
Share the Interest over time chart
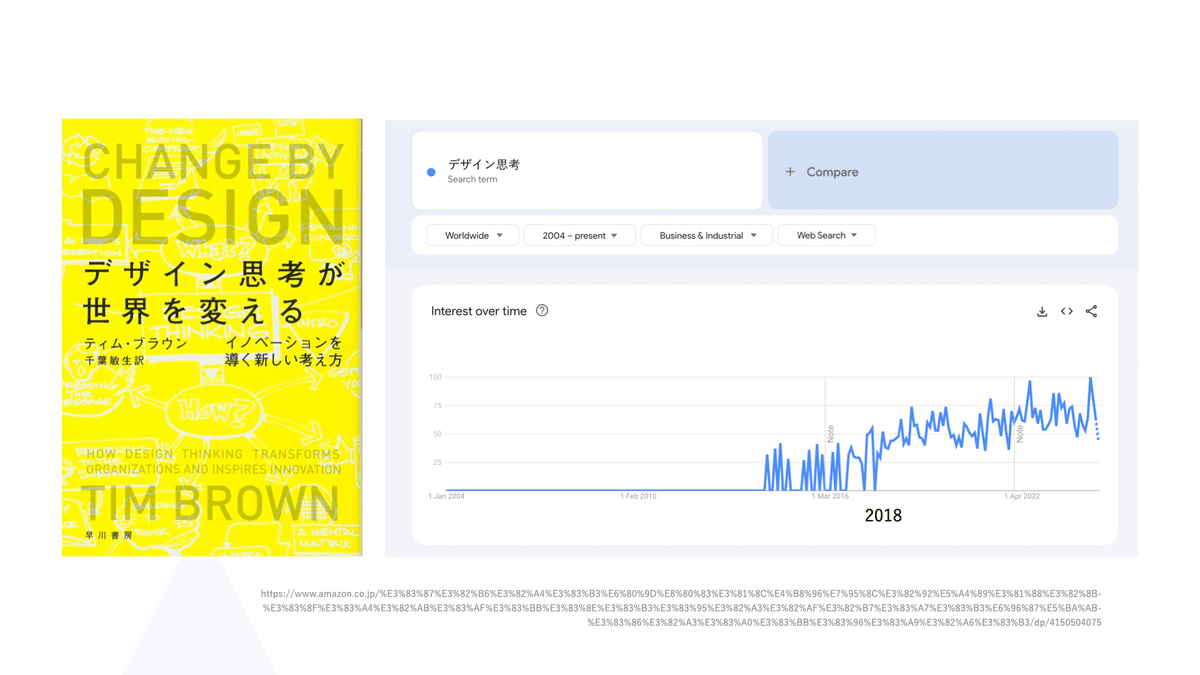[1091, 311]
